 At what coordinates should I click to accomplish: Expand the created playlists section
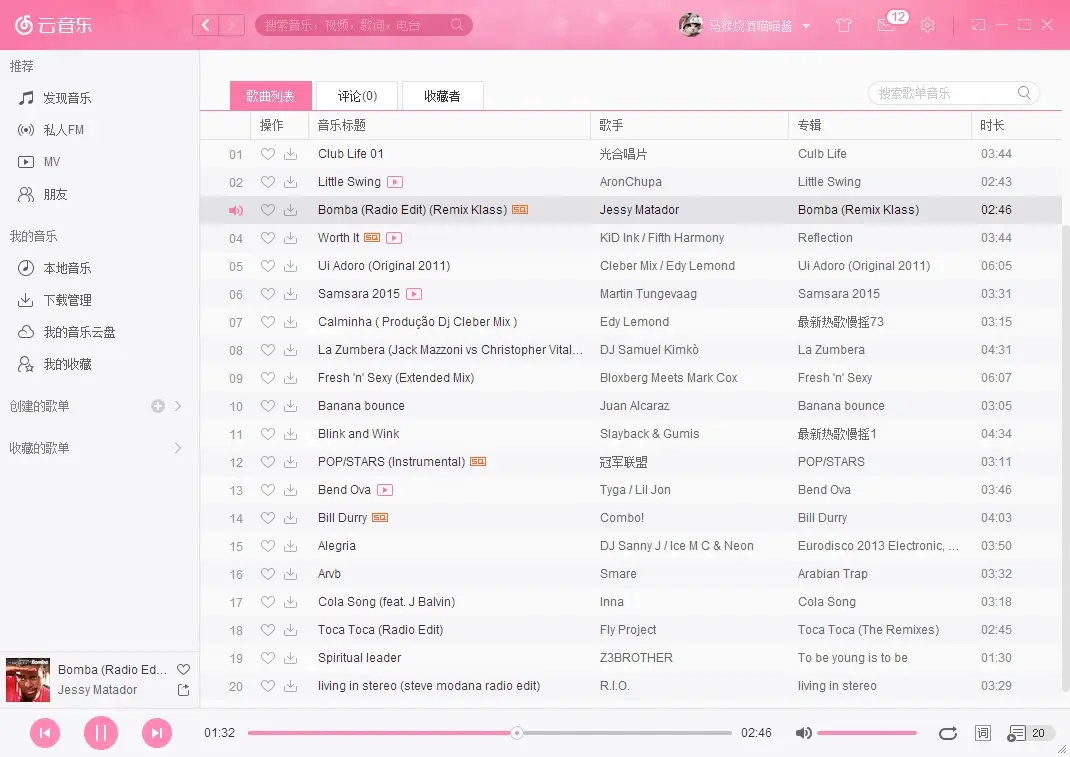178,406
